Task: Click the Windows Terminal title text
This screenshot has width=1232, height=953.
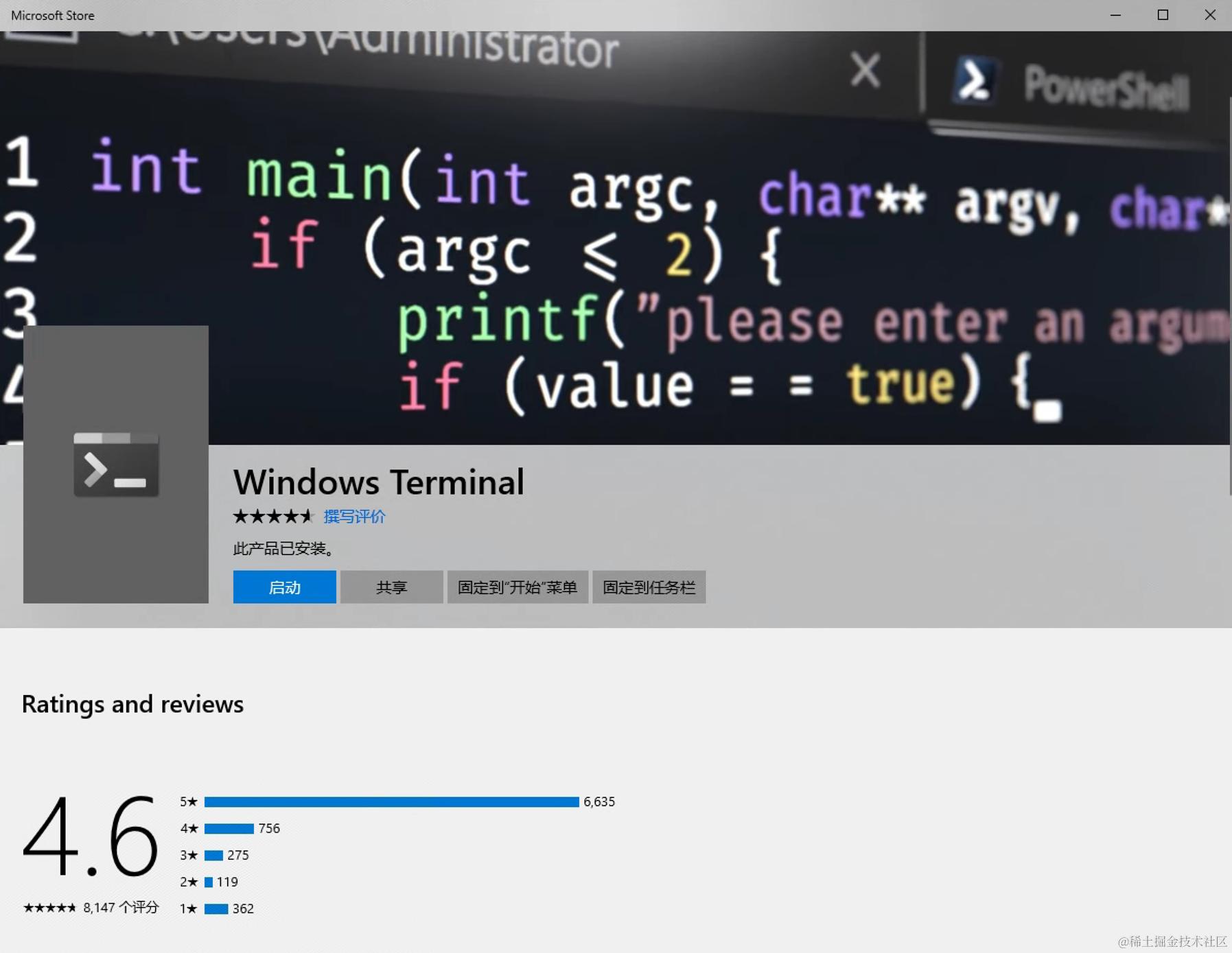Action: tap(378, 482)
